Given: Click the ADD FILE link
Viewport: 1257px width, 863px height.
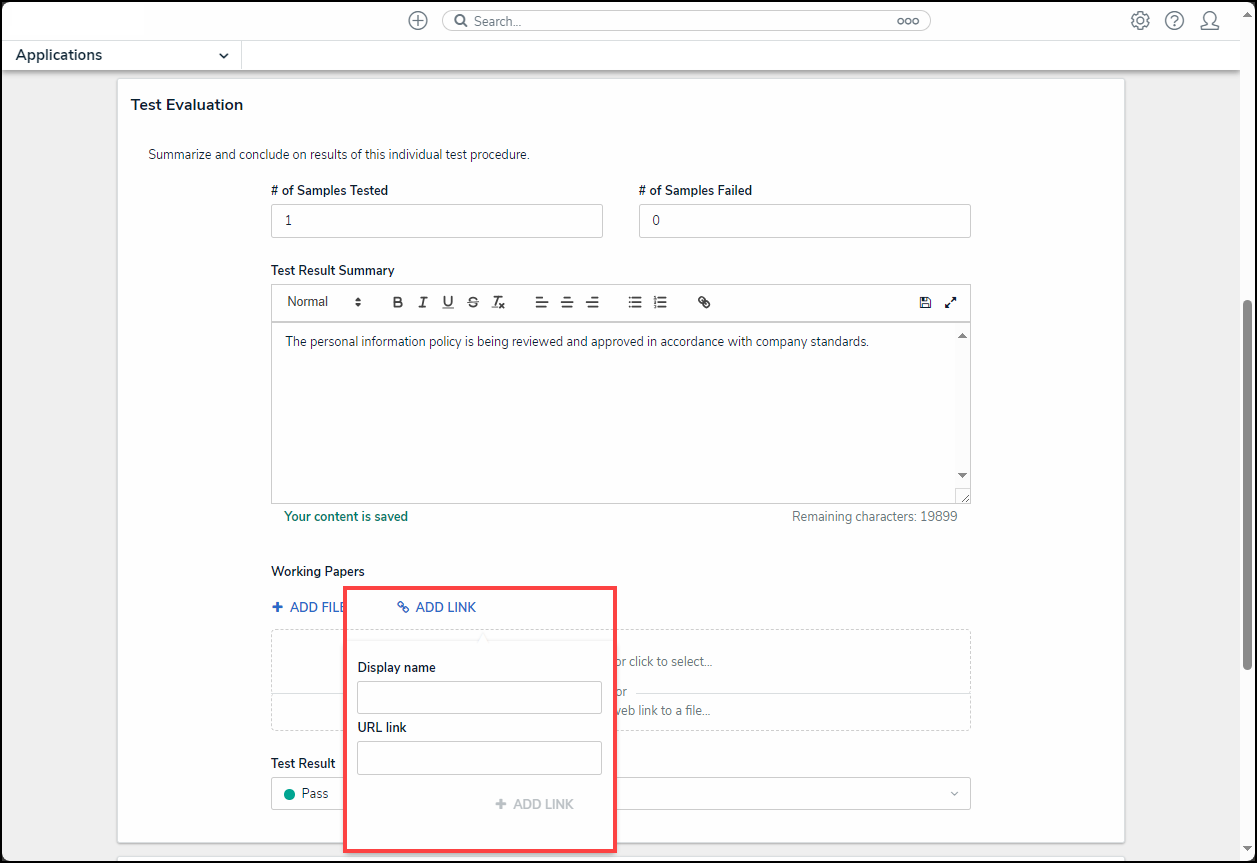Looking at the screenshot, I should pyautogui.click(x=308, y=607).
